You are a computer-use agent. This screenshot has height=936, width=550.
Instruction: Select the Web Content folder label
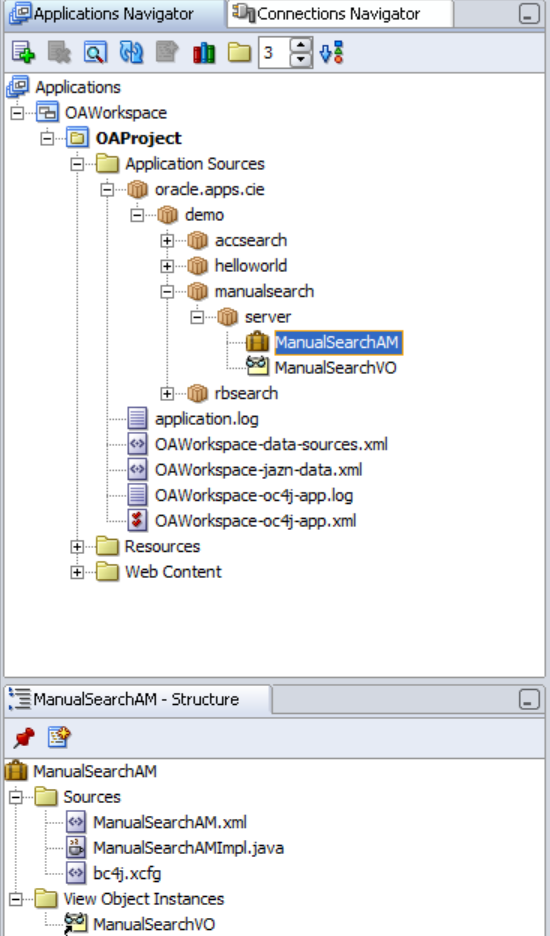(173, 572)
